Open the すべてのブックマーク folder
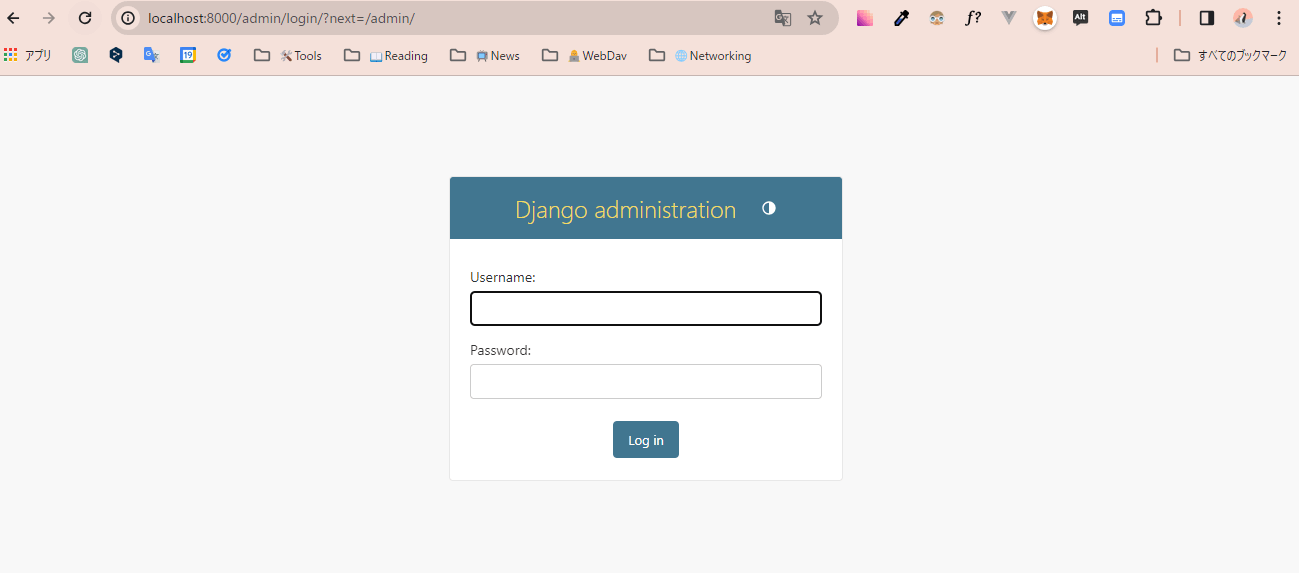1299x573 pixels. point(1230,56)
